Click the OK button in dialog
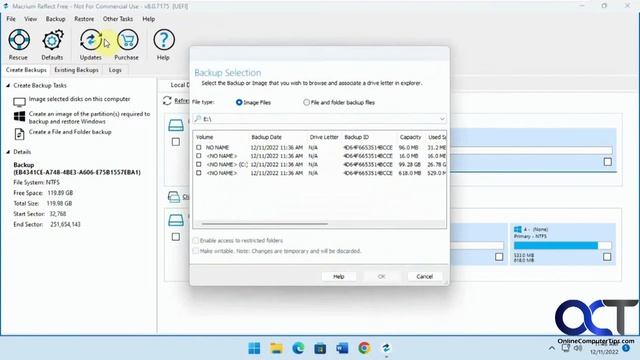The image size is (640, 360). pos(382,276)
